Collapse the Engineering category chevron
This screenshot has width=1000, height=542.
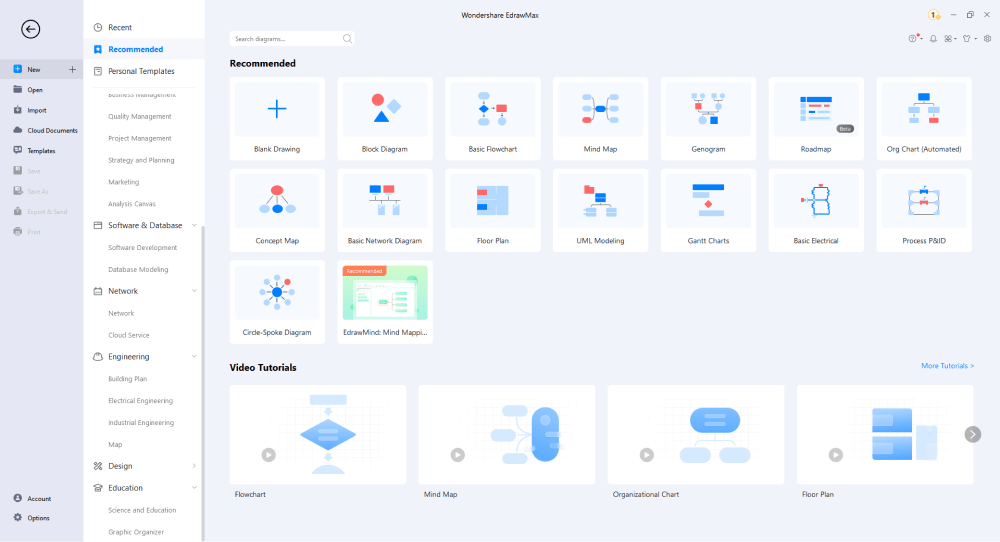pyautogui.click(x=194, y=356)
